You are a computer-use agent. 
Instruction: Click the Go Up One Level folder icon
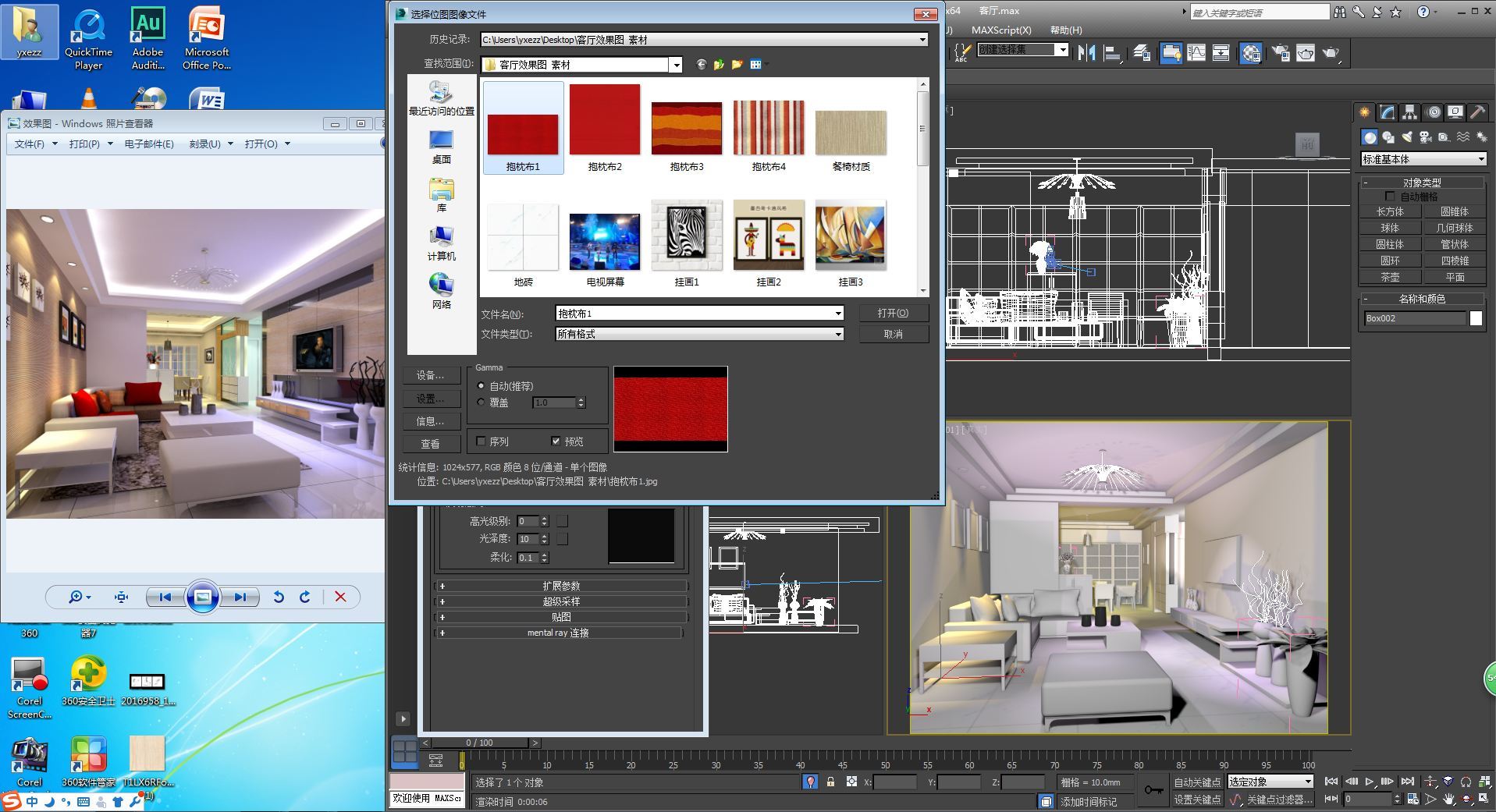point(719,65)
